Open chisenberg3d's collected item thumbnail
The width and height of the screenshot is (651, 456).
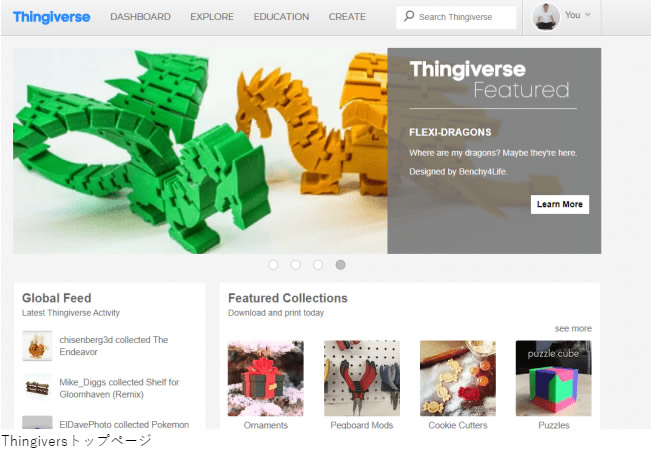(37, 346)
